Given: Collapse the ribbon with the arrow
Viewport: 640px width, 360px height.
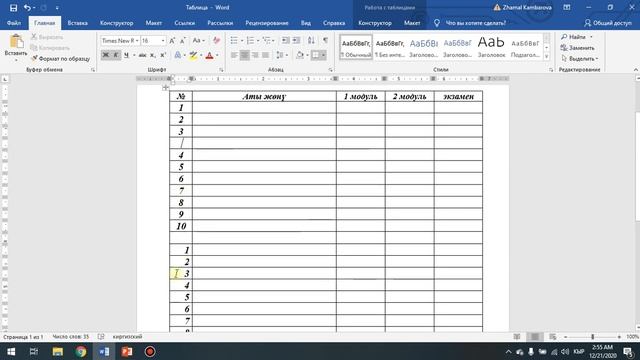Looking at the screenshot, I should point(636,70).
